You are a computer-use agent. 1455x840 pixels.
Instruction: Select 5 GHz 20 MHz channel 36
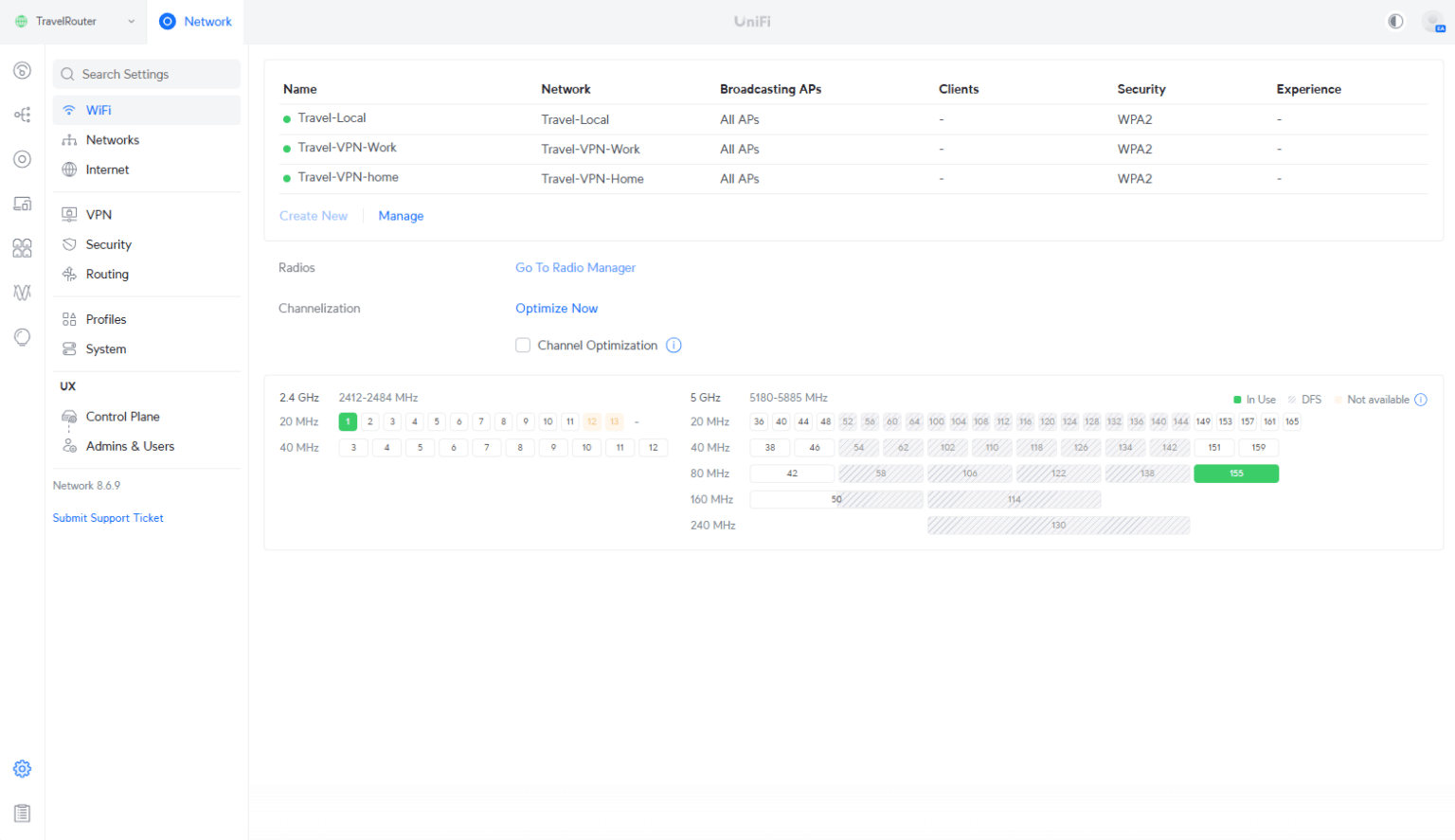pyautogui.click(x=759, y=421)
